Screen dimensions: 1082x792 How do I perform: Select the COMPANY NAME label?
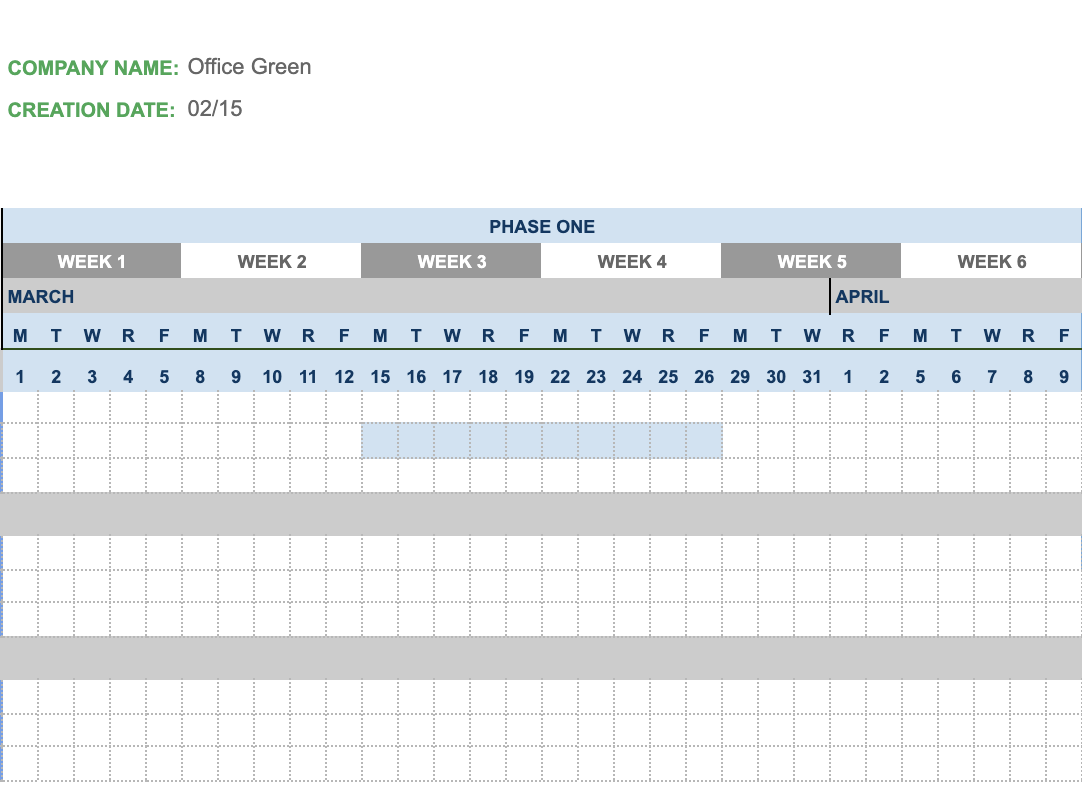pos(90,68)
